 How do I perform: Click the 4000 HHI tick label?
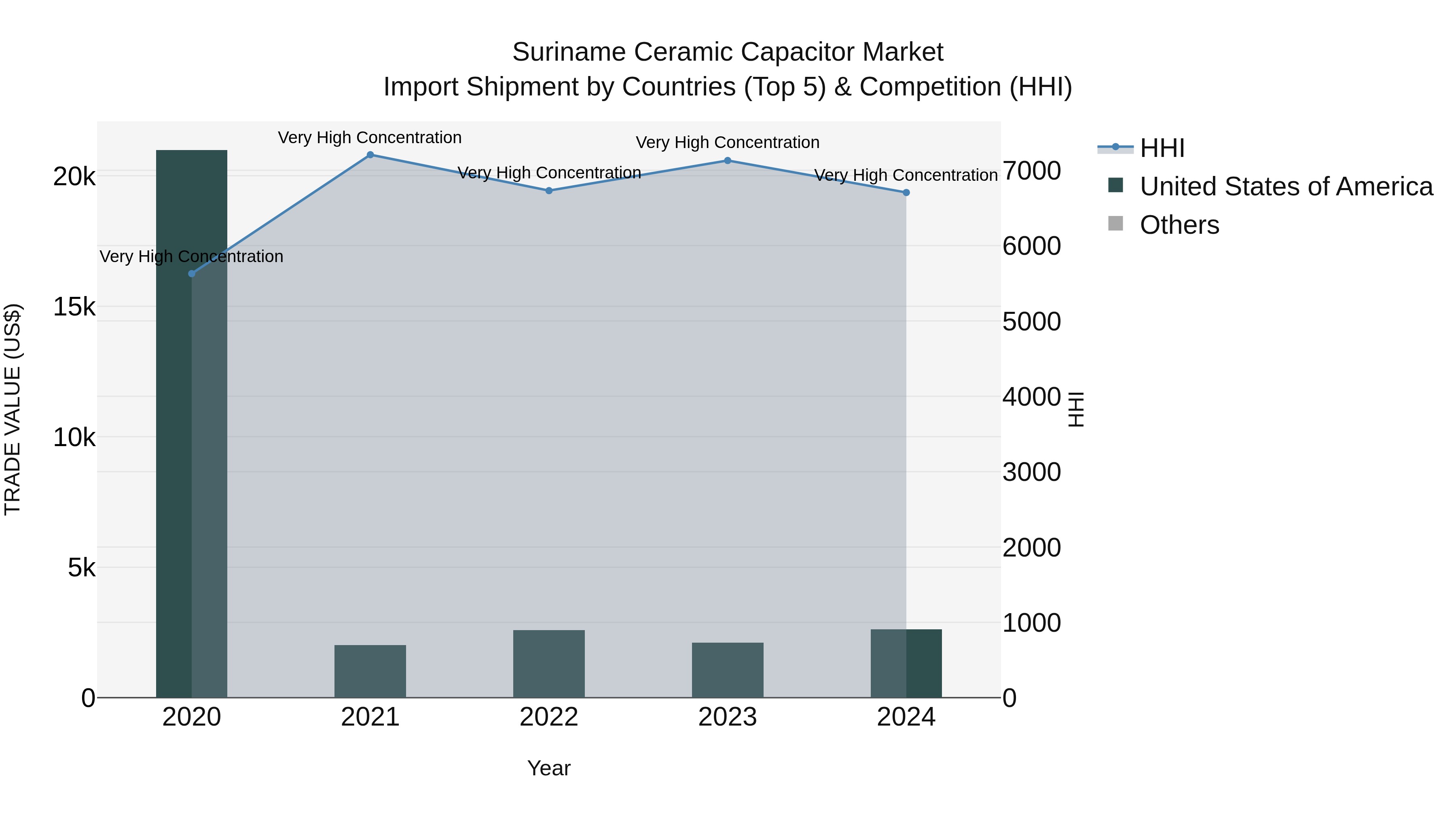(x=1032, y=397)
